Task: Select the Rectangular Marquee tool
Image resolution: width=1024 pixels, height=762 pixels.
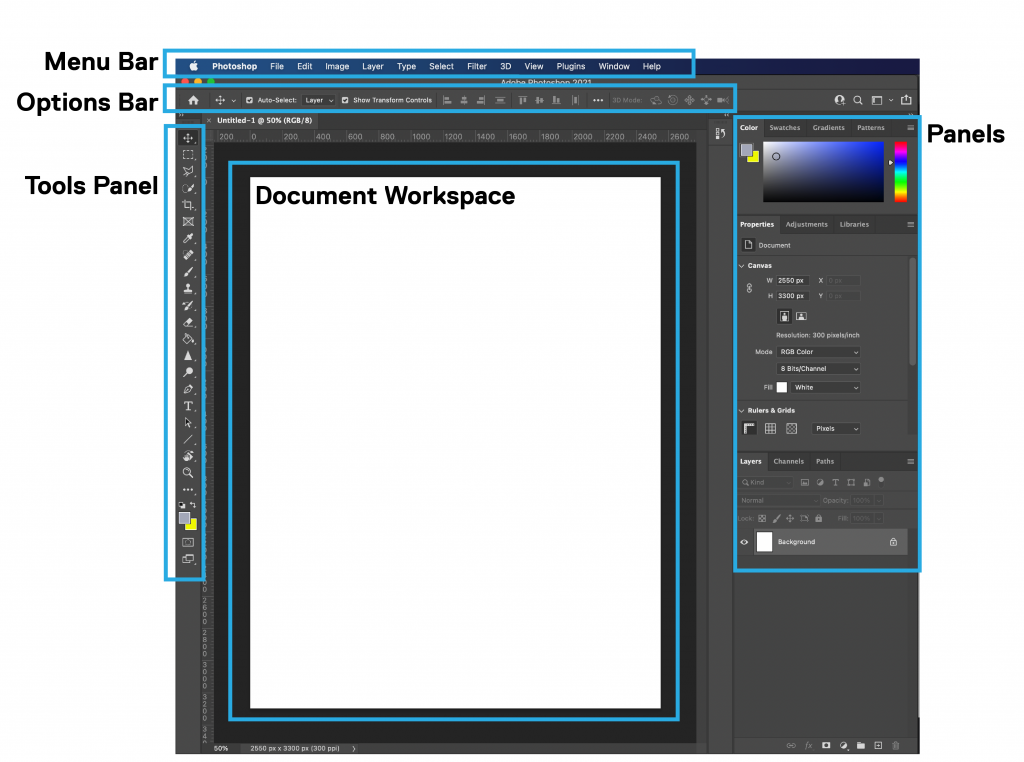Action: coord(188,155)
